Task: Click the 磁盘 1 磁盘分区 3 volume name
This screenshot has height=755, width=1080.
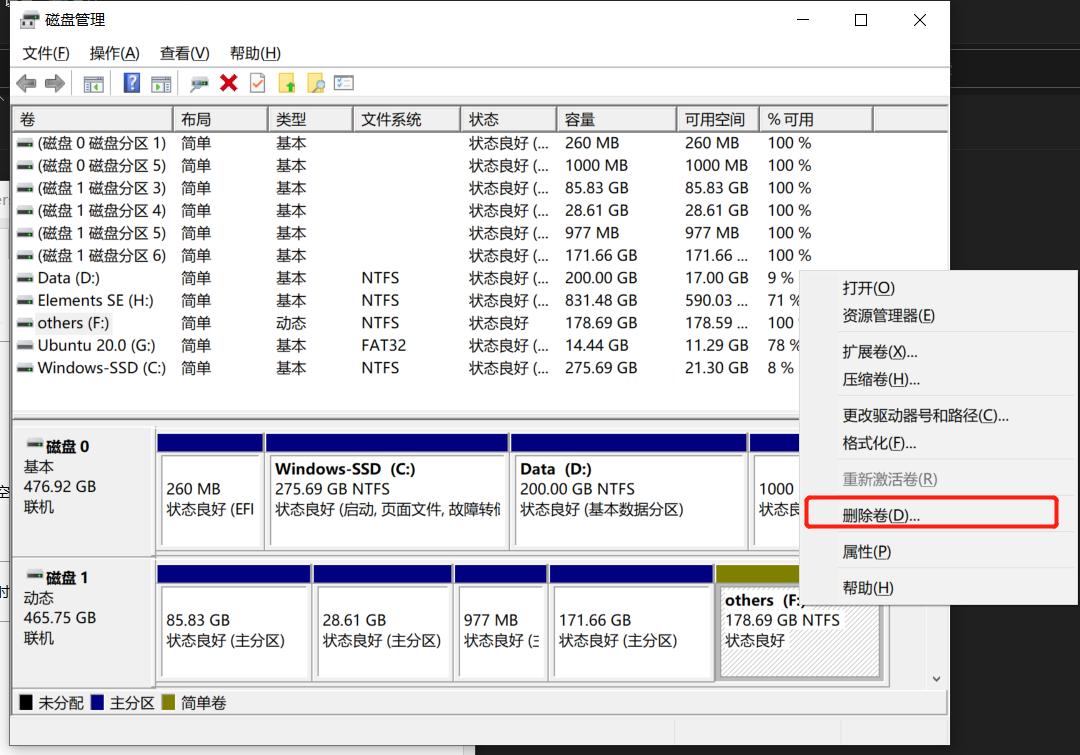Action: [102, 188]
